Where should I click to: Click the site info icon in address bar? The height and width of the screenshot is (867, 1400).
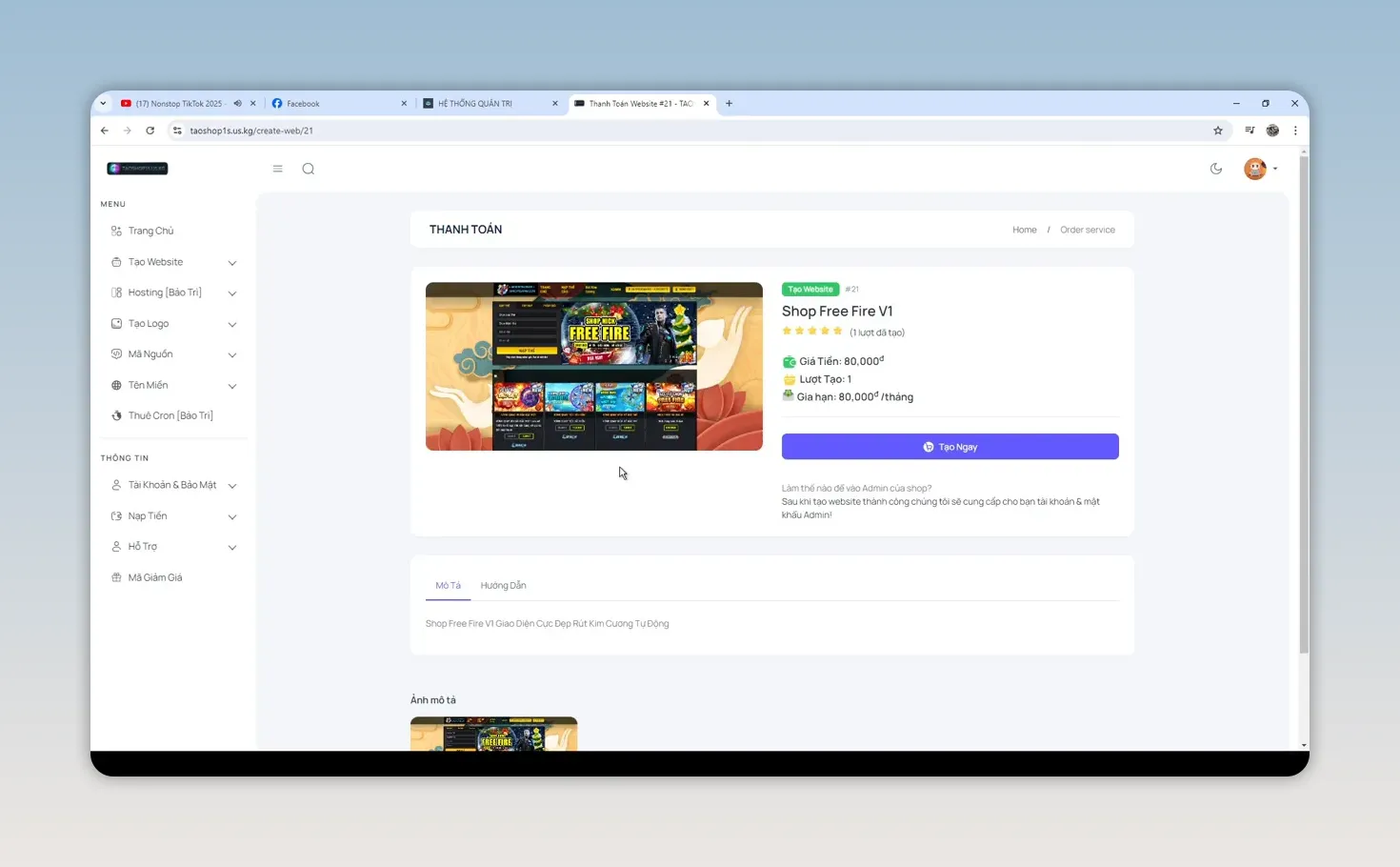[177, 131]
